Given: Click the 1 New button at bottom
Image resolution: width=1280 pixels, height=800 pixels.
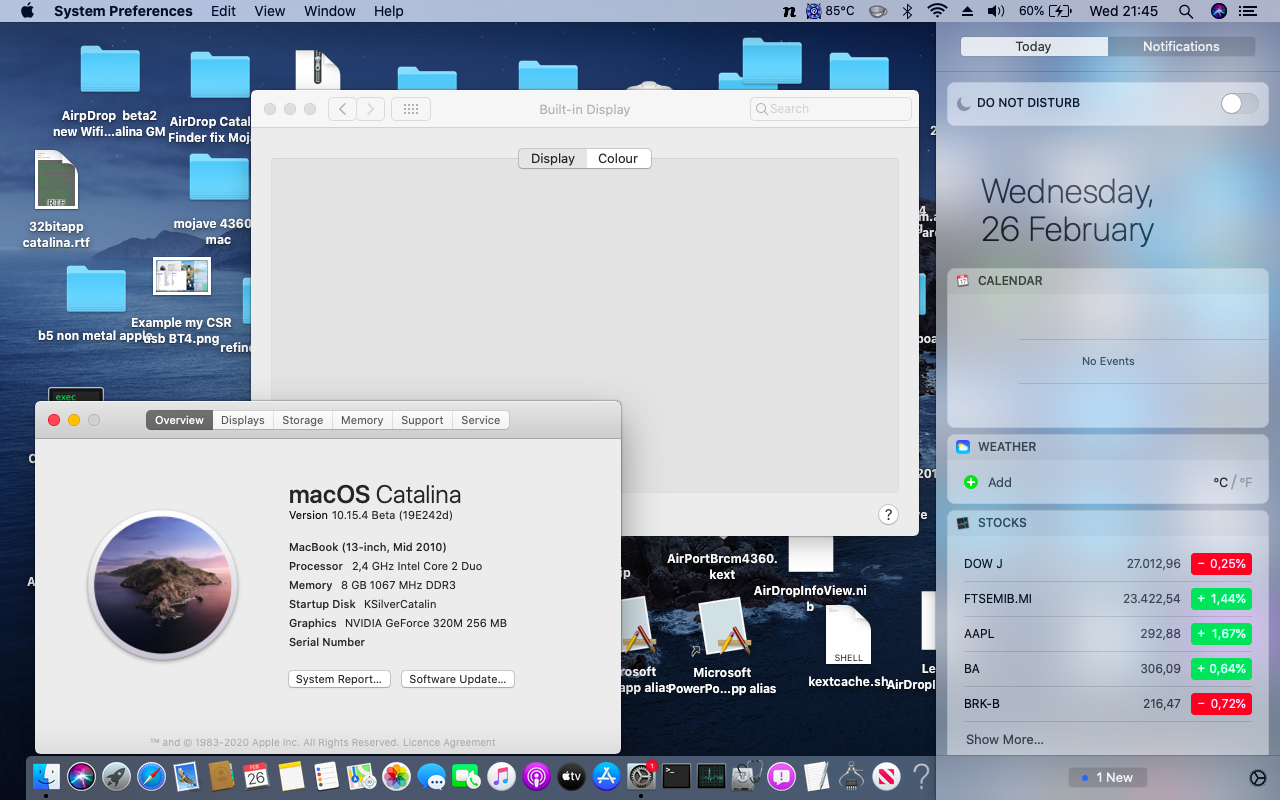Looking at the screenshot, I should tap(1108, 777).
